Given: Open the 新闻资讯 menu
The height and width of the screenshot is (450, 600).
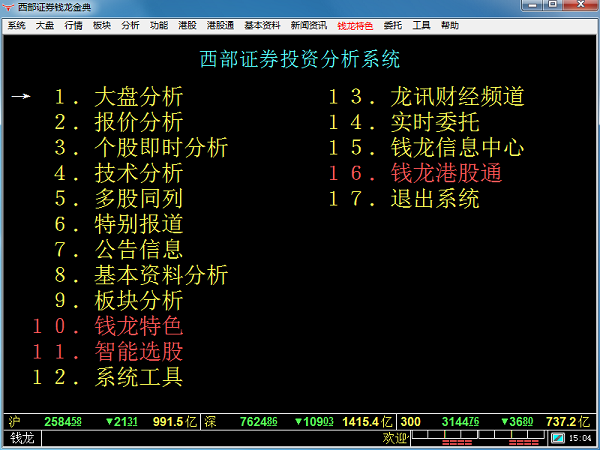Looking at the screenshot, I should point(307,24).
